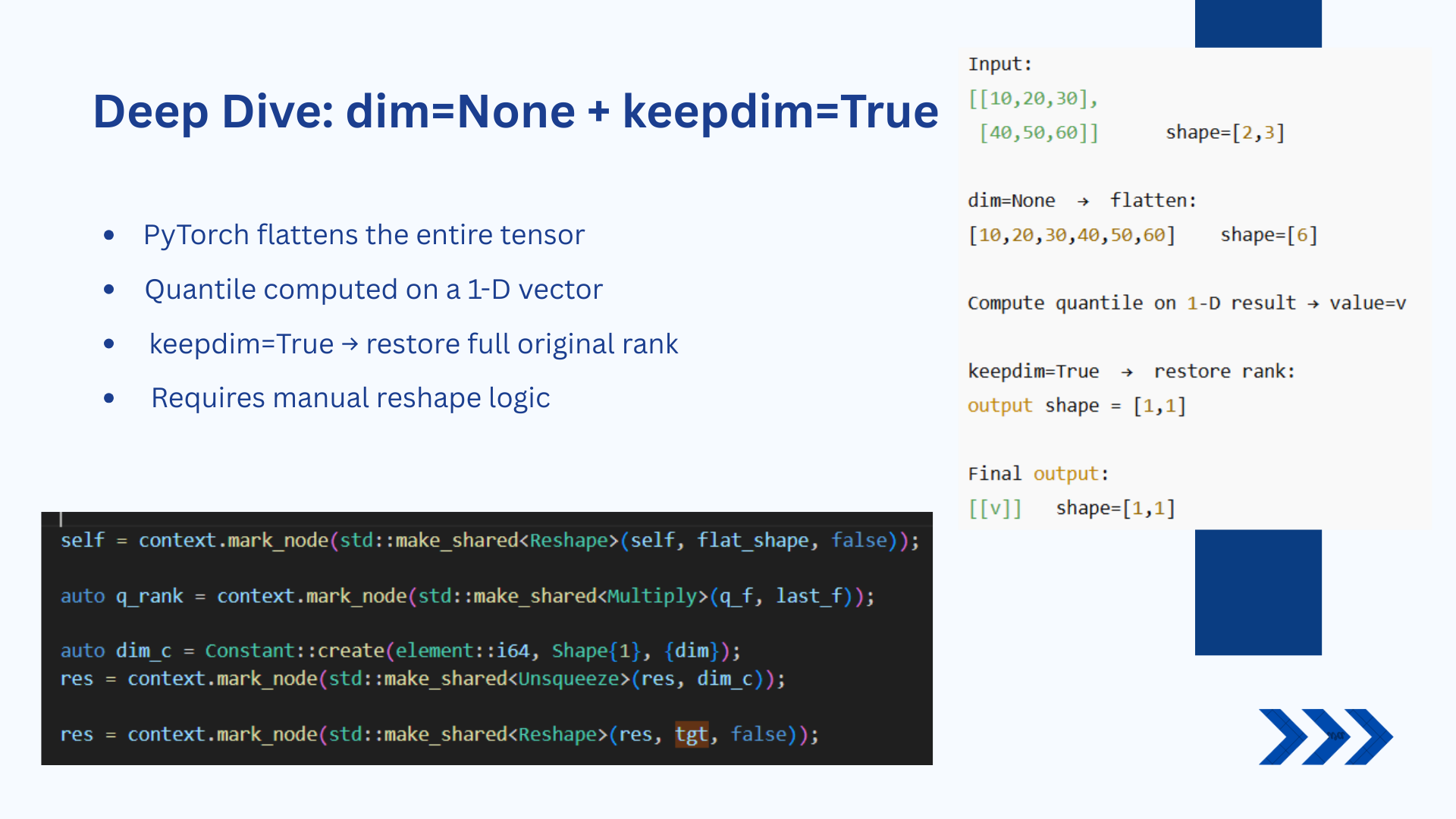Click the 'keepdim=True → restore full original rank' bullet
Screen dimensions: 1456x819
tap(413, 344)
